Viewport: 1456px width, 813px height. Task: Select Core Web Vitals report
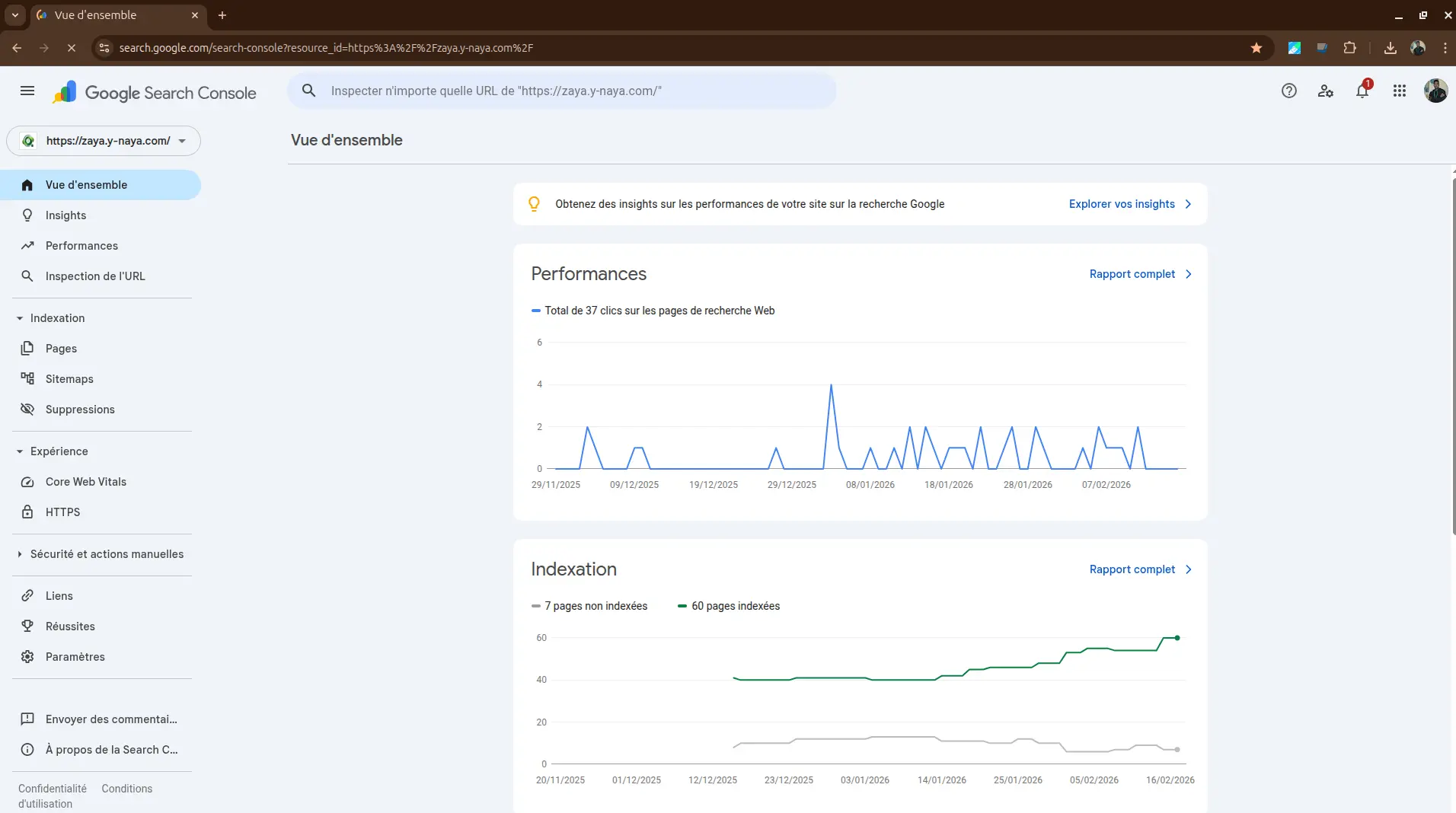(86, 482)
